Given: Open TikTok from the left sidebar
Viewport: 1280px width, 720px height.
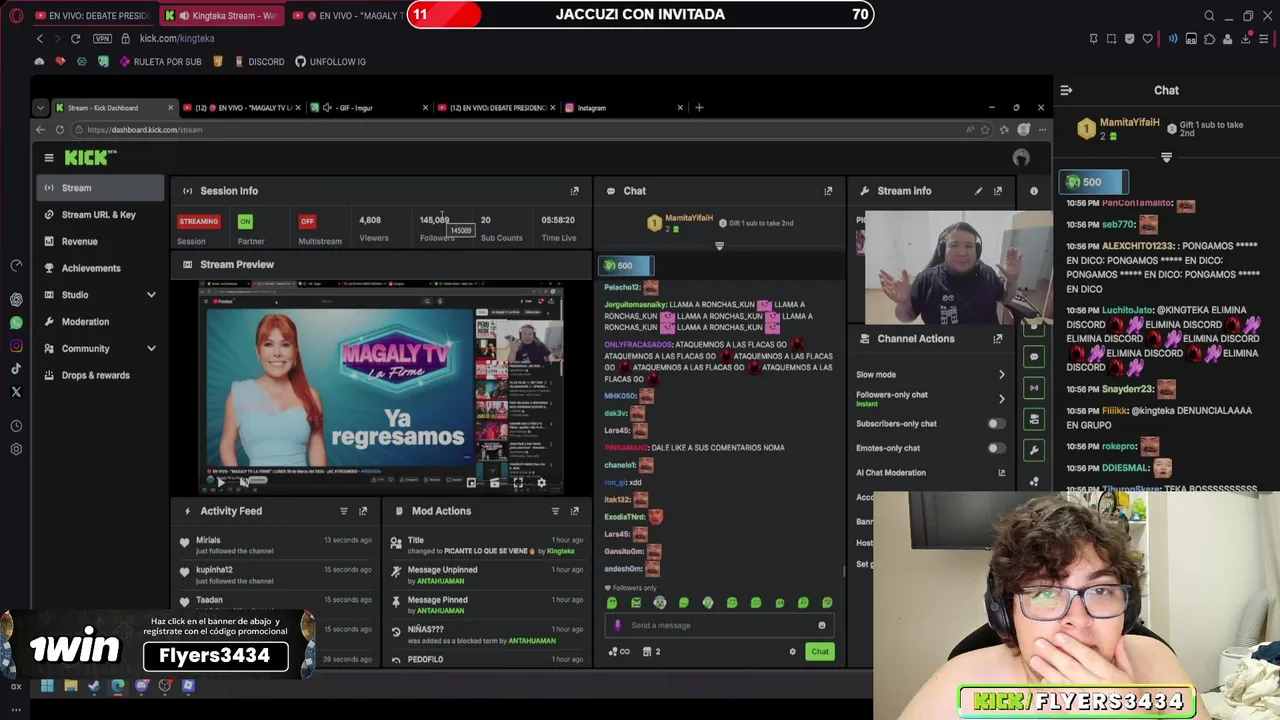Looking at the screenshot, I should point(16,369).
